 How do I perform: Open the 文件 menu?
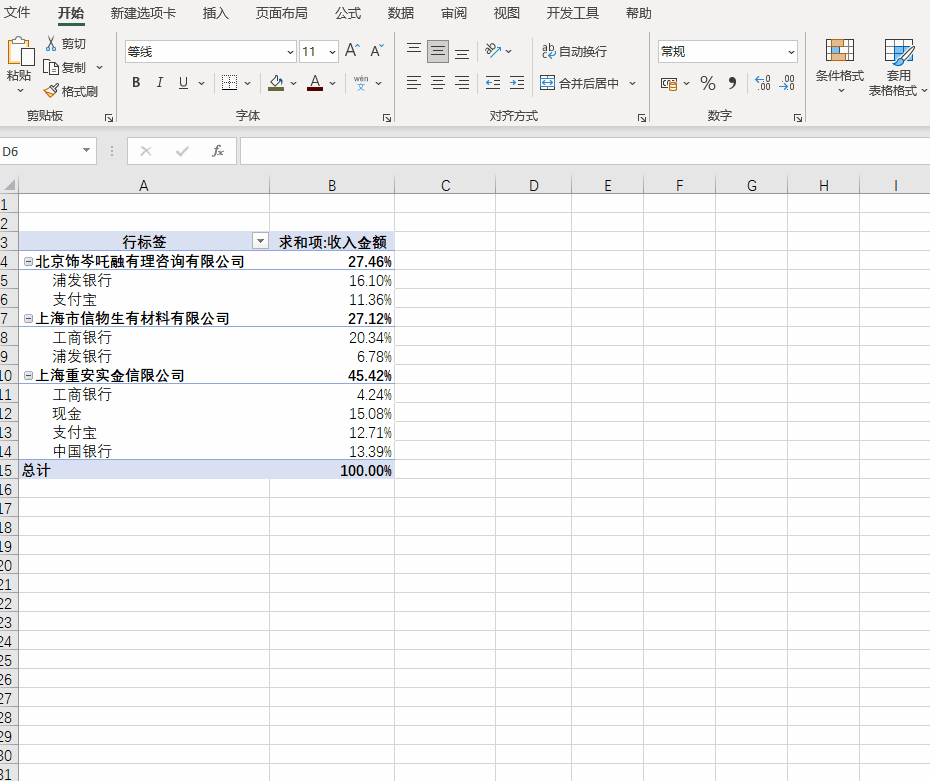click(x=17, y=12)
